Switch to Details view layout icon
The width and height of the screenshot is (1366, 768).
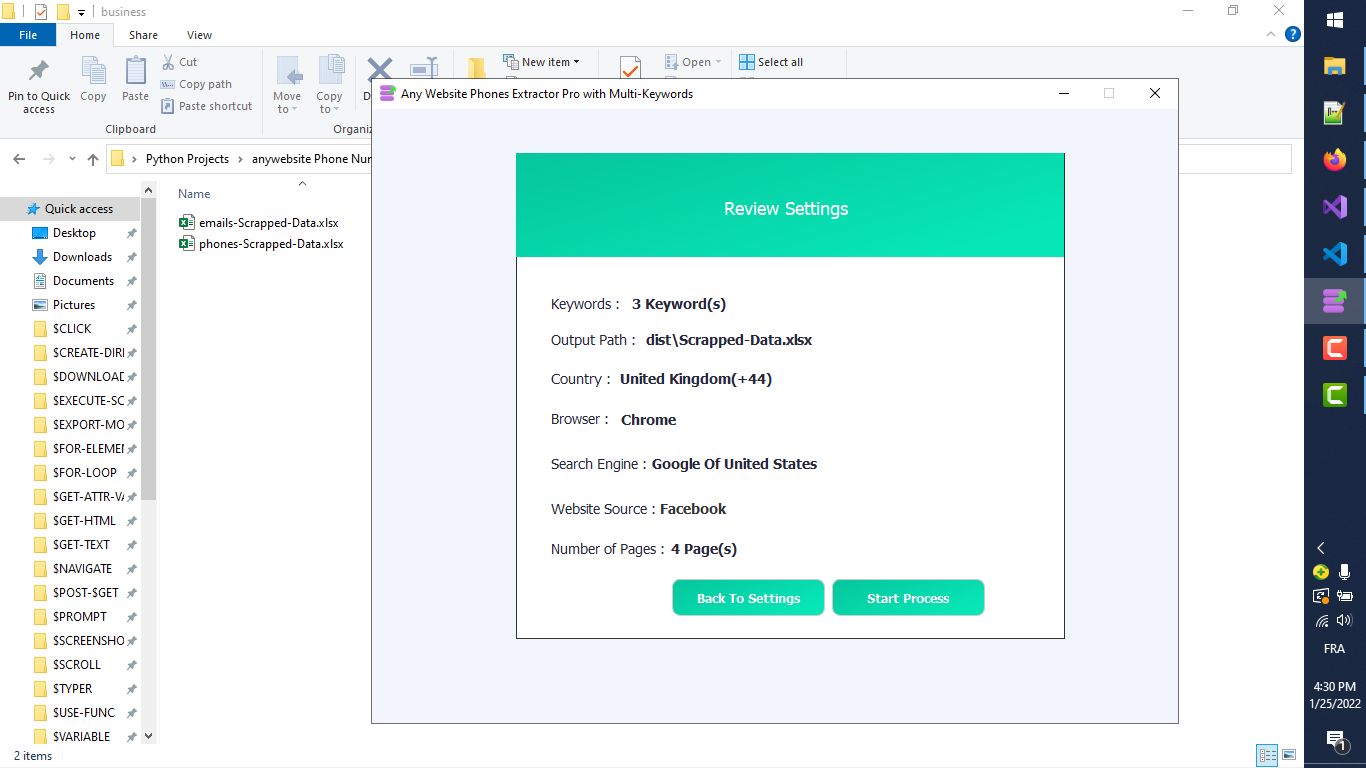[x=1267, y=755]
